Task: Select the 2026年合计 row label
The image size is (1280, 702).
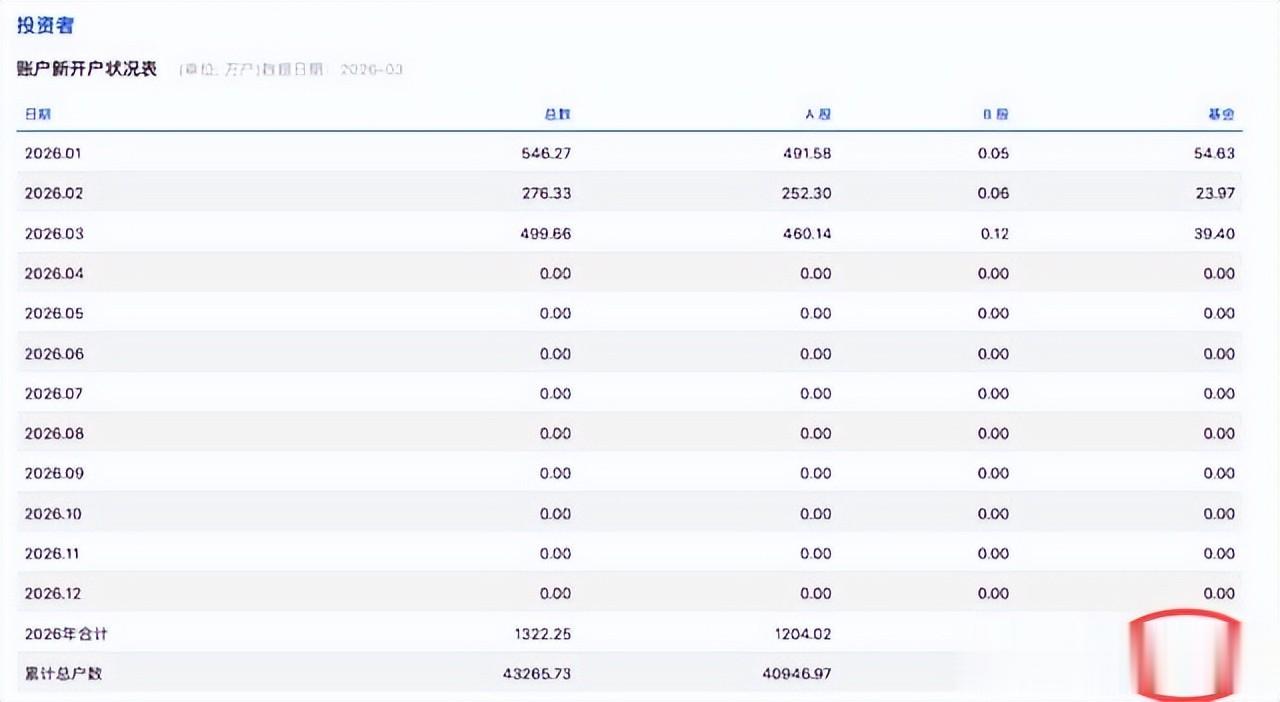Action: coord(65,633)
